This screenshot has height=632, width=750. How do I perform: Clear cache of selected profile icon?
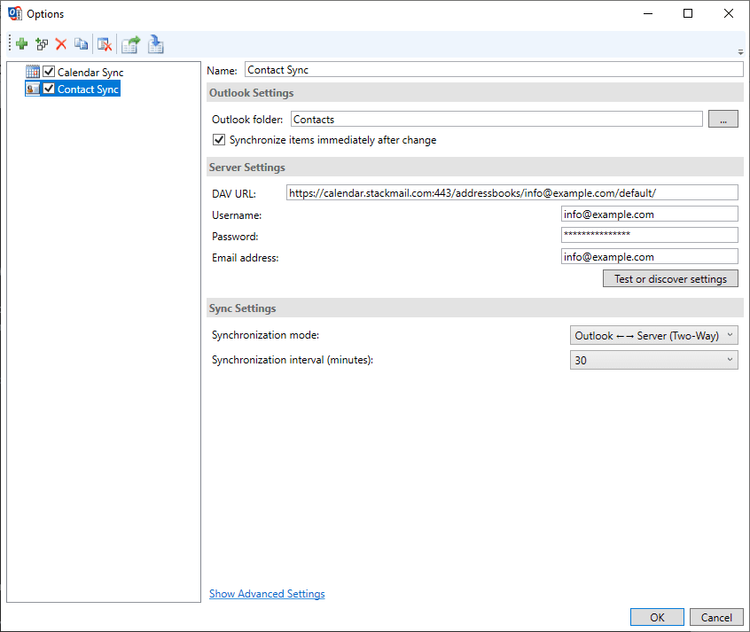pyautogui.click(x=104, y=44)
